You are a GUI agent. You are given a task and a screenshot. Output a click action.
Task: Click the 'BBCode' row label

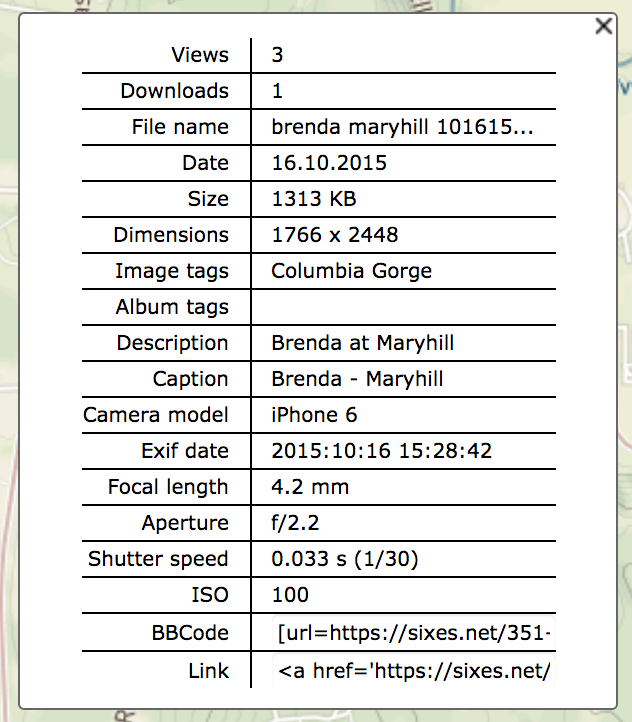pos(191,632)
